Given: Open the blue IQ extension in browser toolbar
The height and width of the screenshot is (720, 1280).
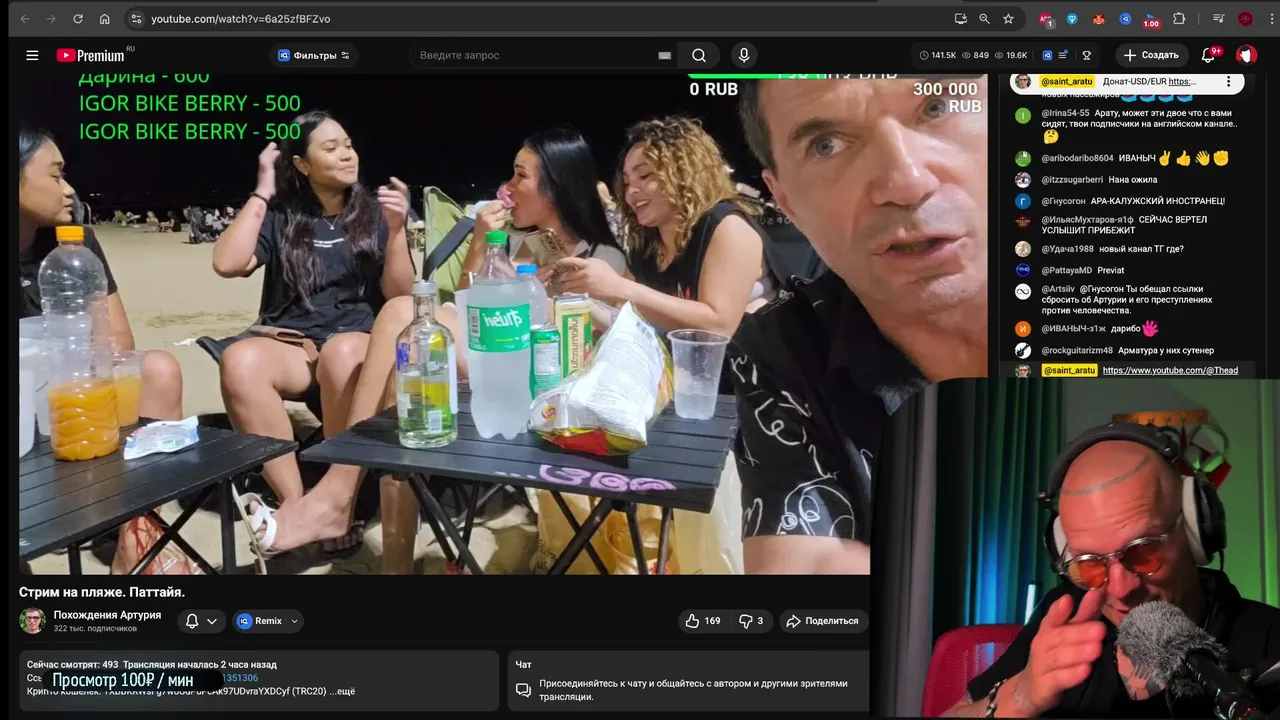Looking at the screenshot, I should pyautogui.click(x=1125, y=18).
